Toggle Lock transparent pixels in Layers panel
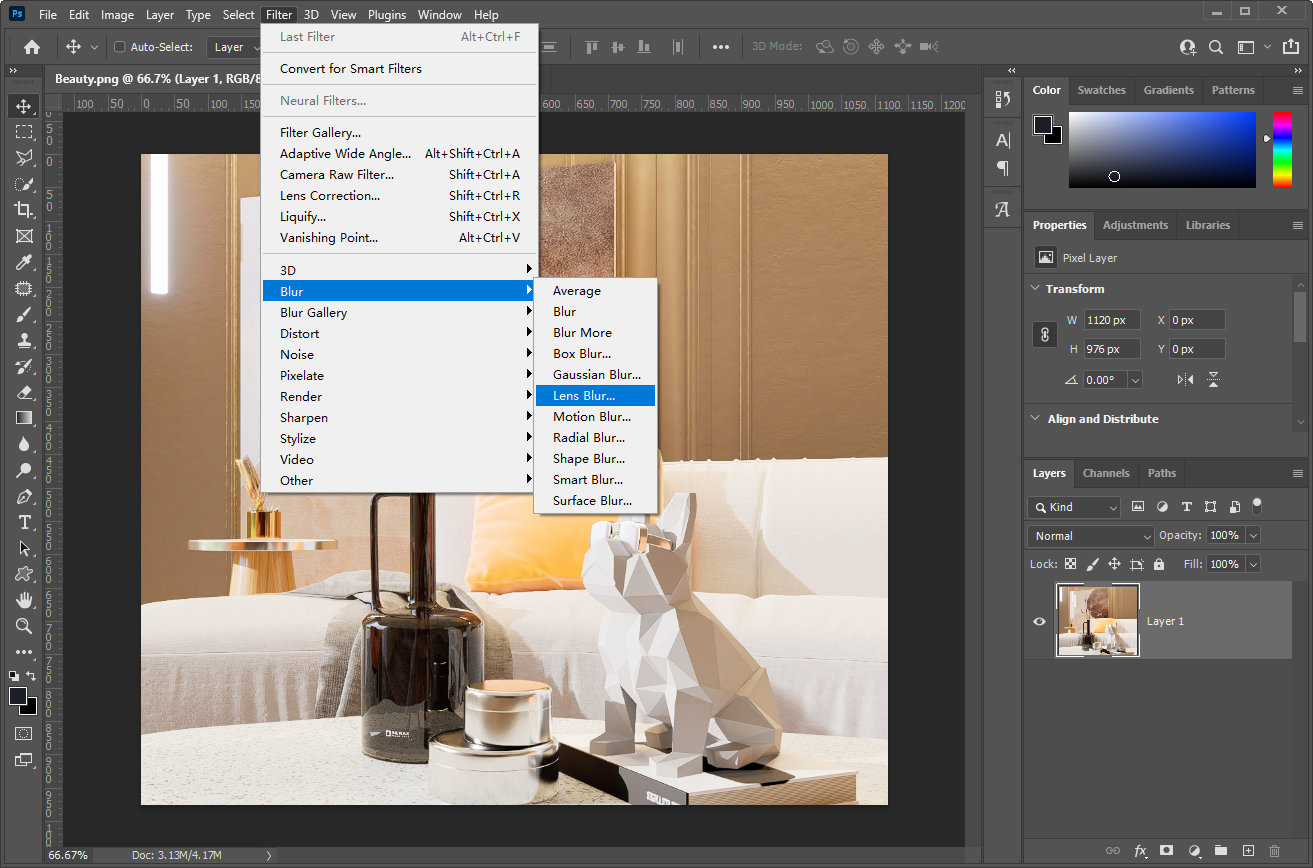1313x868 pixels. 1069,563
